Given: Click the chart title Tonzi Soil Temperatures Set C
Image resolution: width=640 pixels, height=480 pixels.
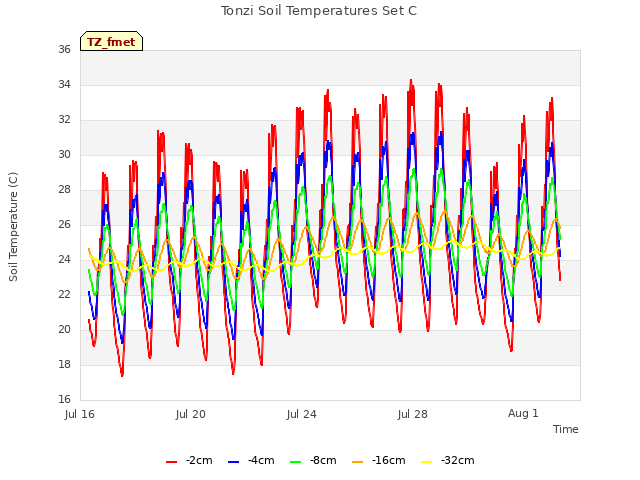Looking at the screenshot, I should [x=319, y=11].
